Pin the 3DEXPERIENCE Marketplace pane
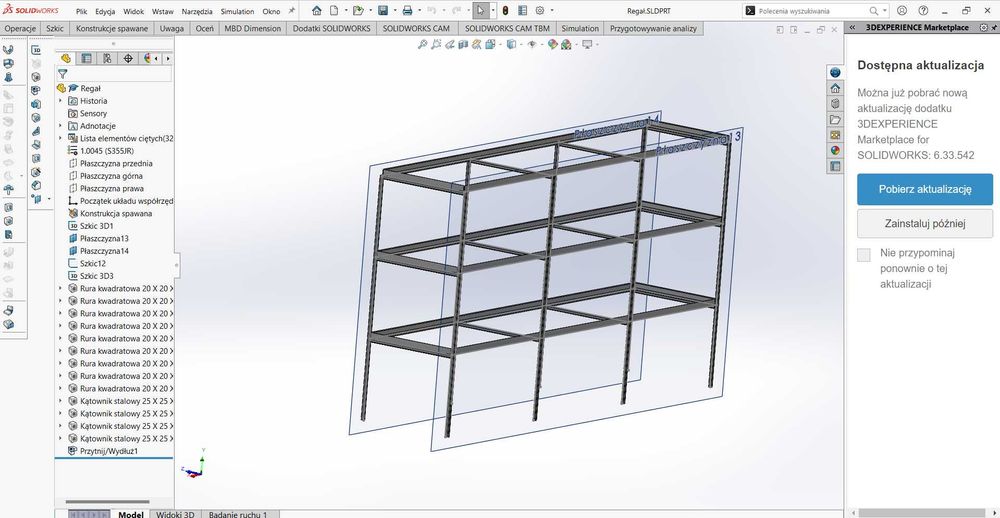The width and height of the screenshot is (1000, 518). (x=994, y=27)
